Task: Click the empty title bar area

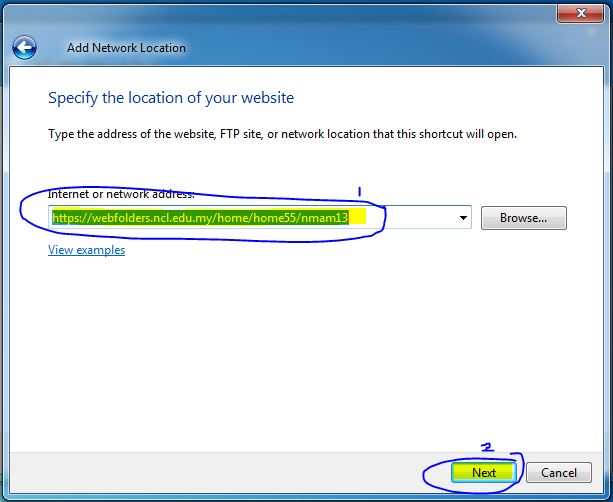Action: pyautogui.click(x=300, y=13)
